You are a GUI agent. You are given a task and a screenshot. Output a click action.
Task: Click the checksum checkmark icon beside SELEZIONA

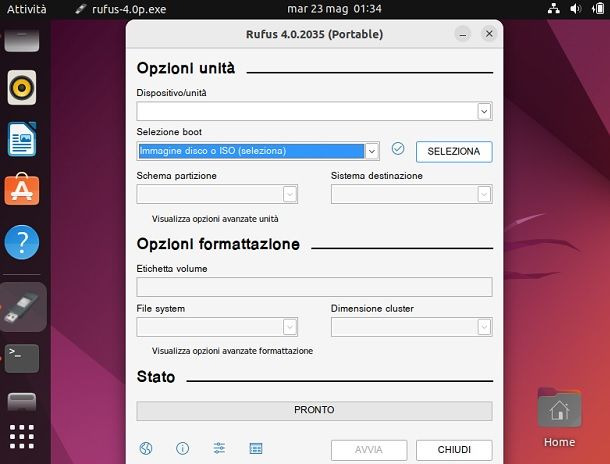pyautogui.click(x=398, y=148)
